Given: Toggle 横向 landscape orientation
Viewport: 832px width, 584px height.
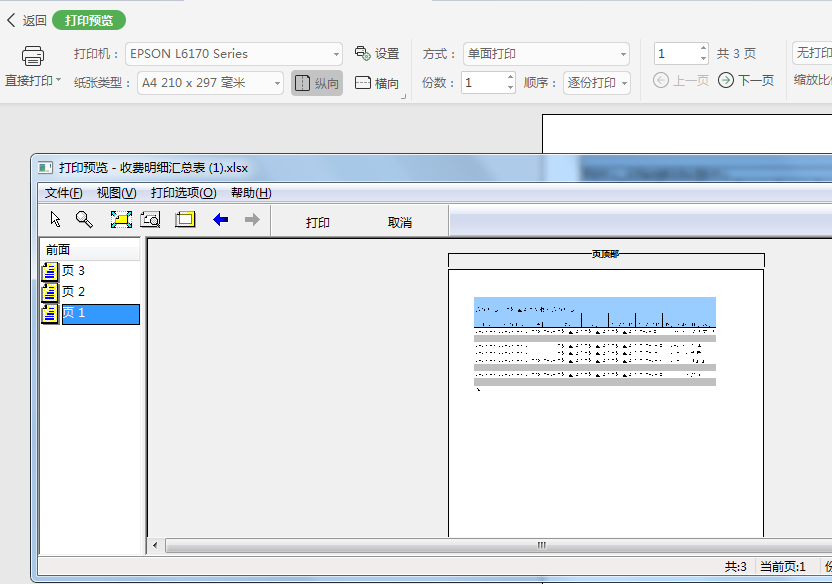Looking at the screenshot, I should (x=377, y=83).
